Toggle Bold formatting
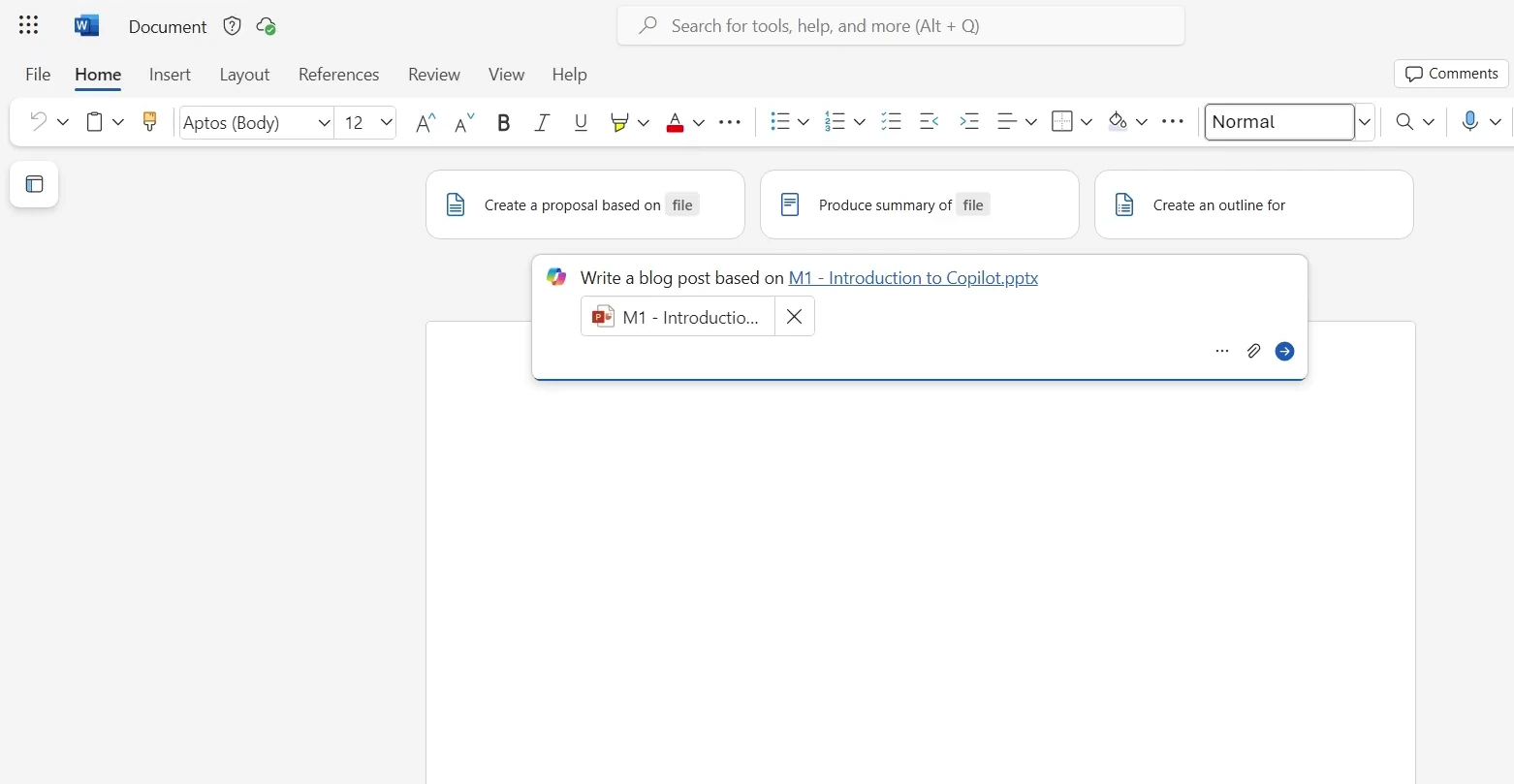 (503, 122)
